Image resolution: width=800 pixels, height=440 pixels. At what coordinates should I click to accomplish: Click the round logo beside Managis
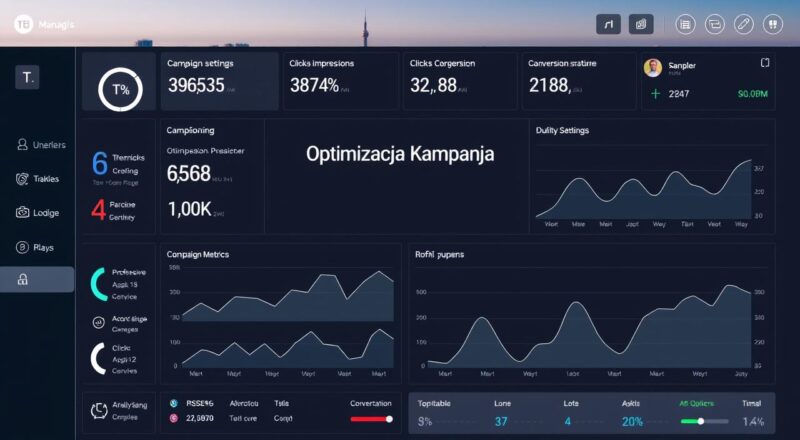pyautogui.click(x=23, y=24)
